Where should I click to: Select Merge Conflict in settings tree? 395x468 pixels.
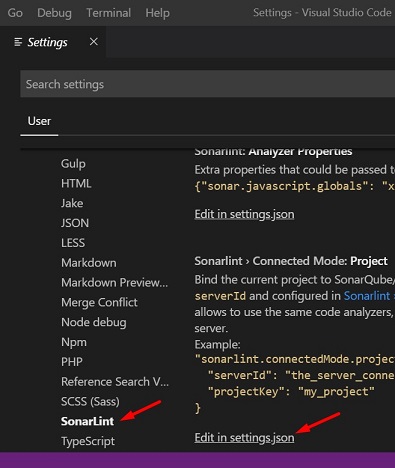(99, 302)
